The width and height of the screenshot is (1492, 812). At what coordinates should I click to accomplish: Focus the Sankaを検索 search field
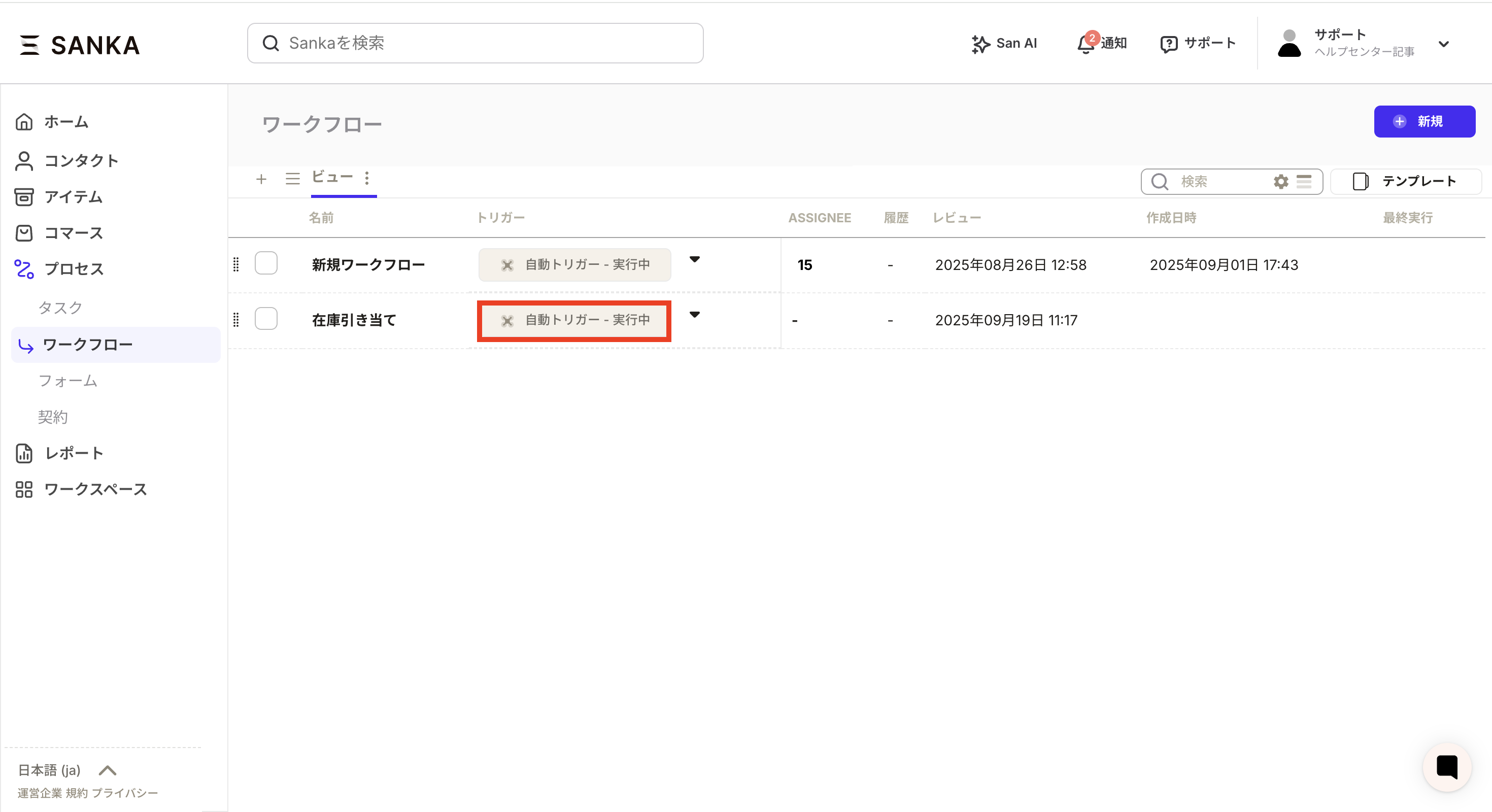pos(475,44)
